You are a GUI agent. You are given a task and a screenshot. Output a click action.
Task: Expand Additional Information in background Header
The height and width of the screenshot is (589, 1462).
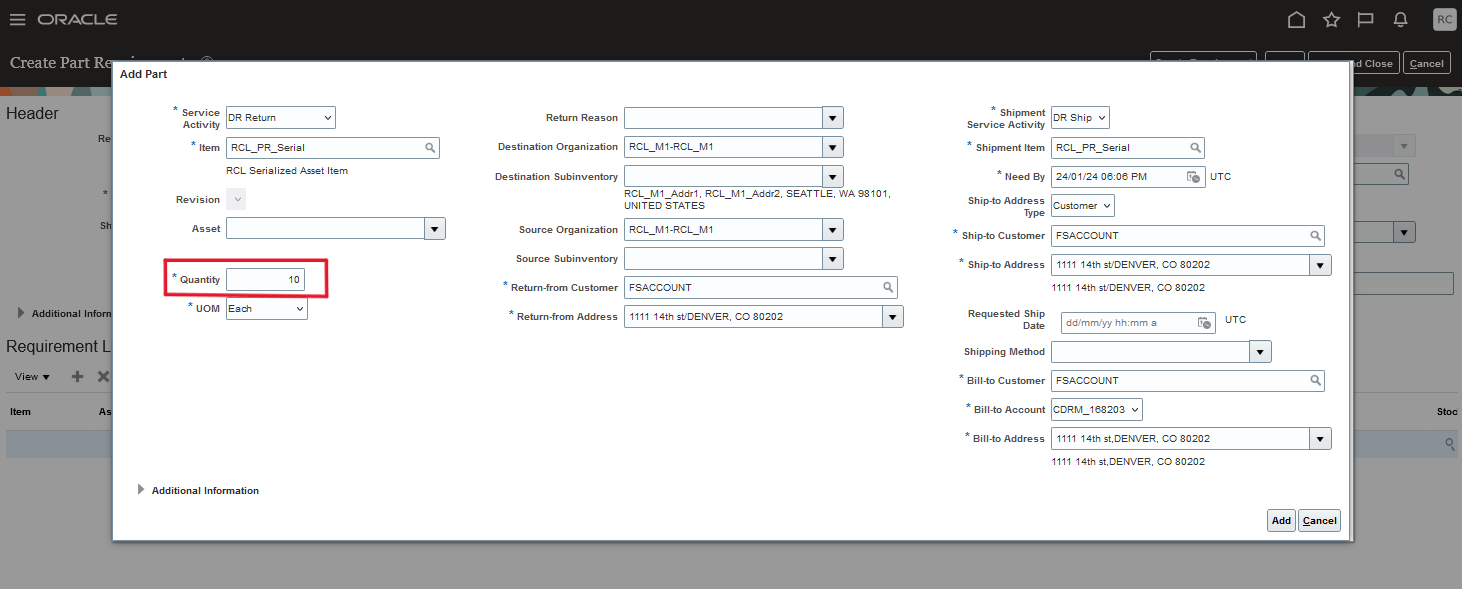coord(22,313)
